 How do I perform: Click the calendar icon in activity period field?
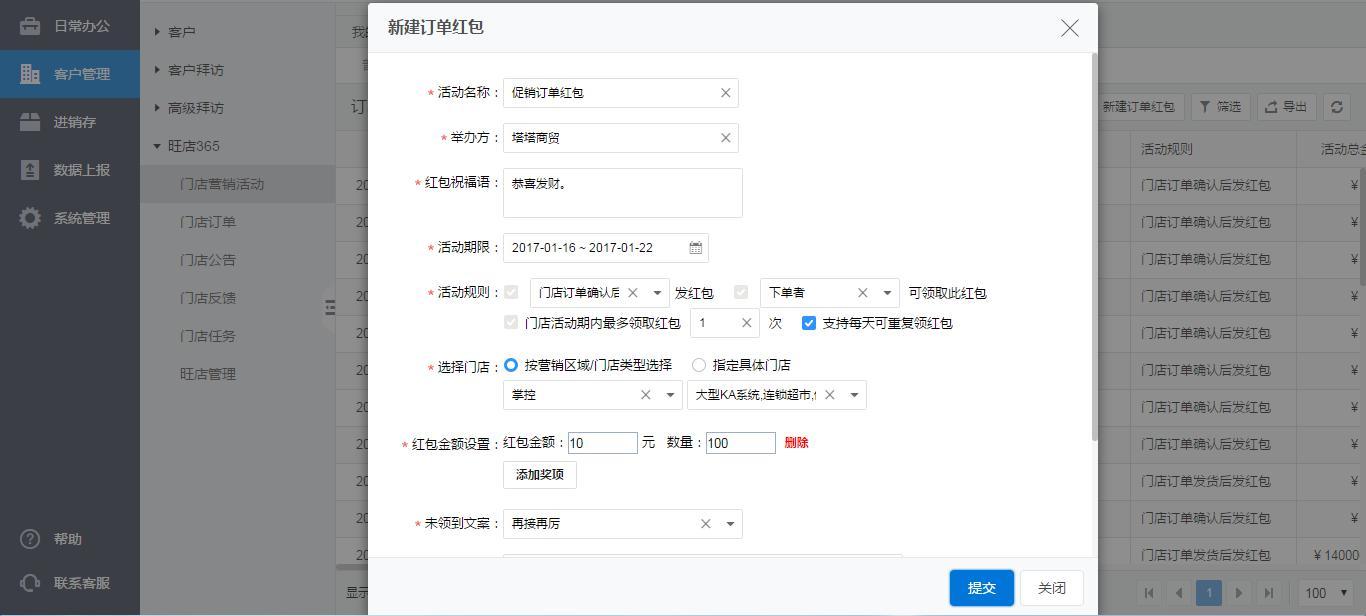point(695,248)
